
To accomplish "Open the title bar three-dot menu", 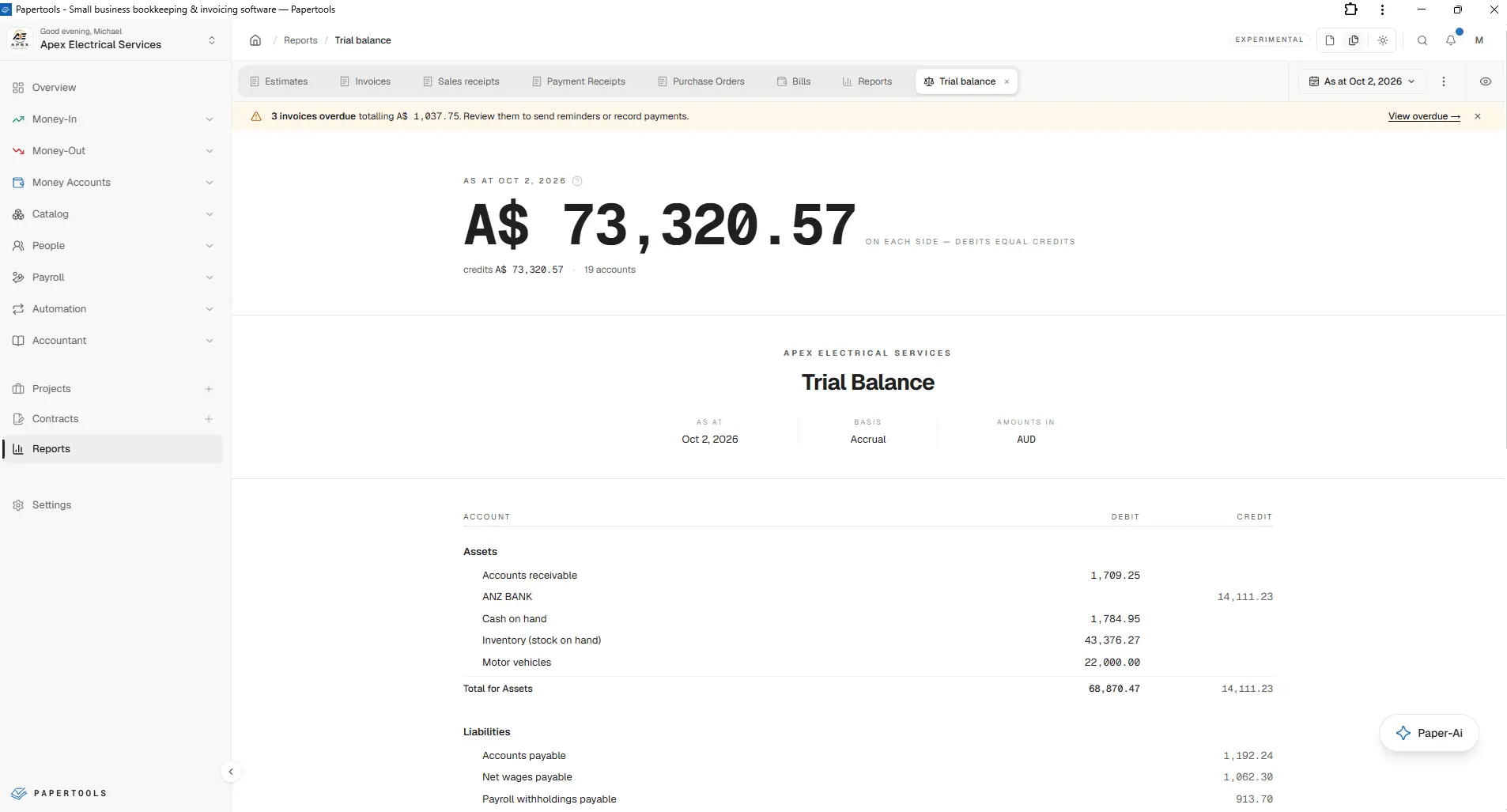I will coord(1382,9).
